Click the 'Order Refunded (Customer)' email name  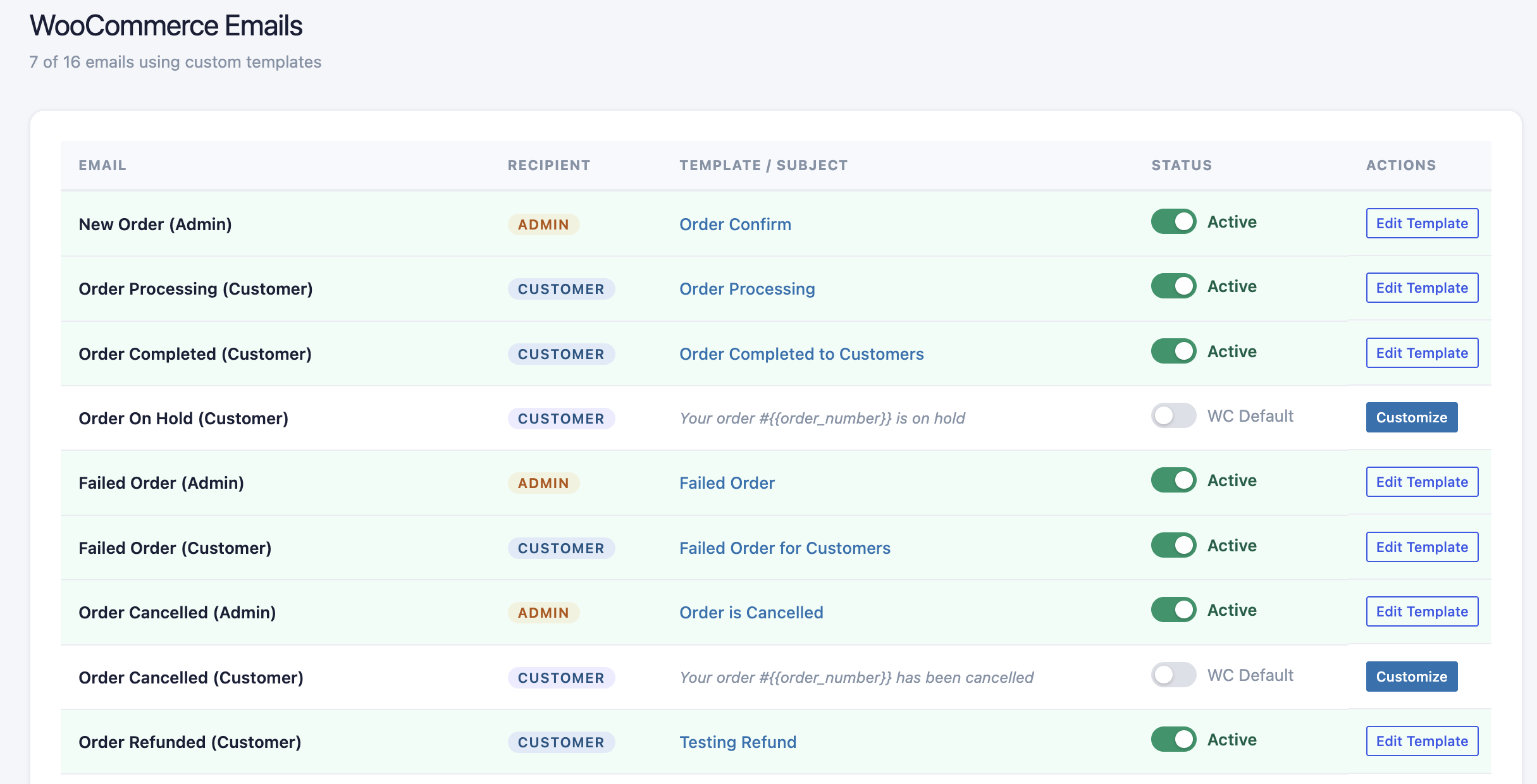pyautogui.click(x=190, y=742)
